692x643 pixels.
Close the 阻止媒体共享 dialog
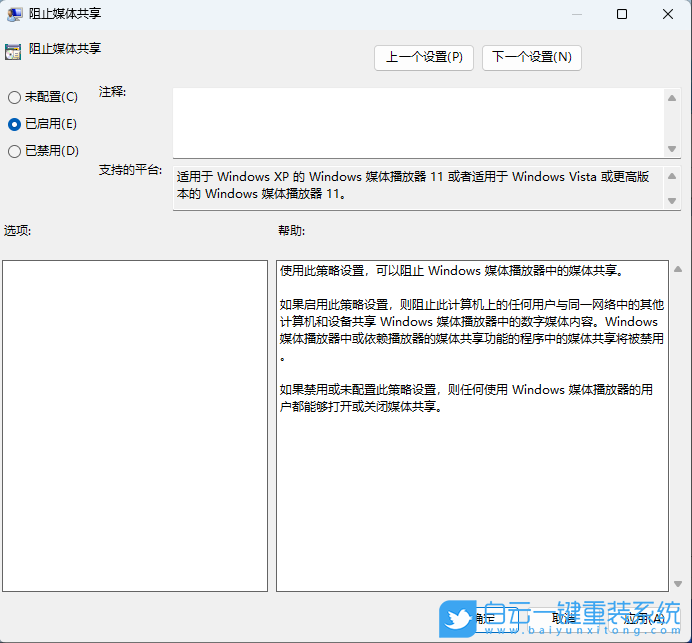click(668, 14)
